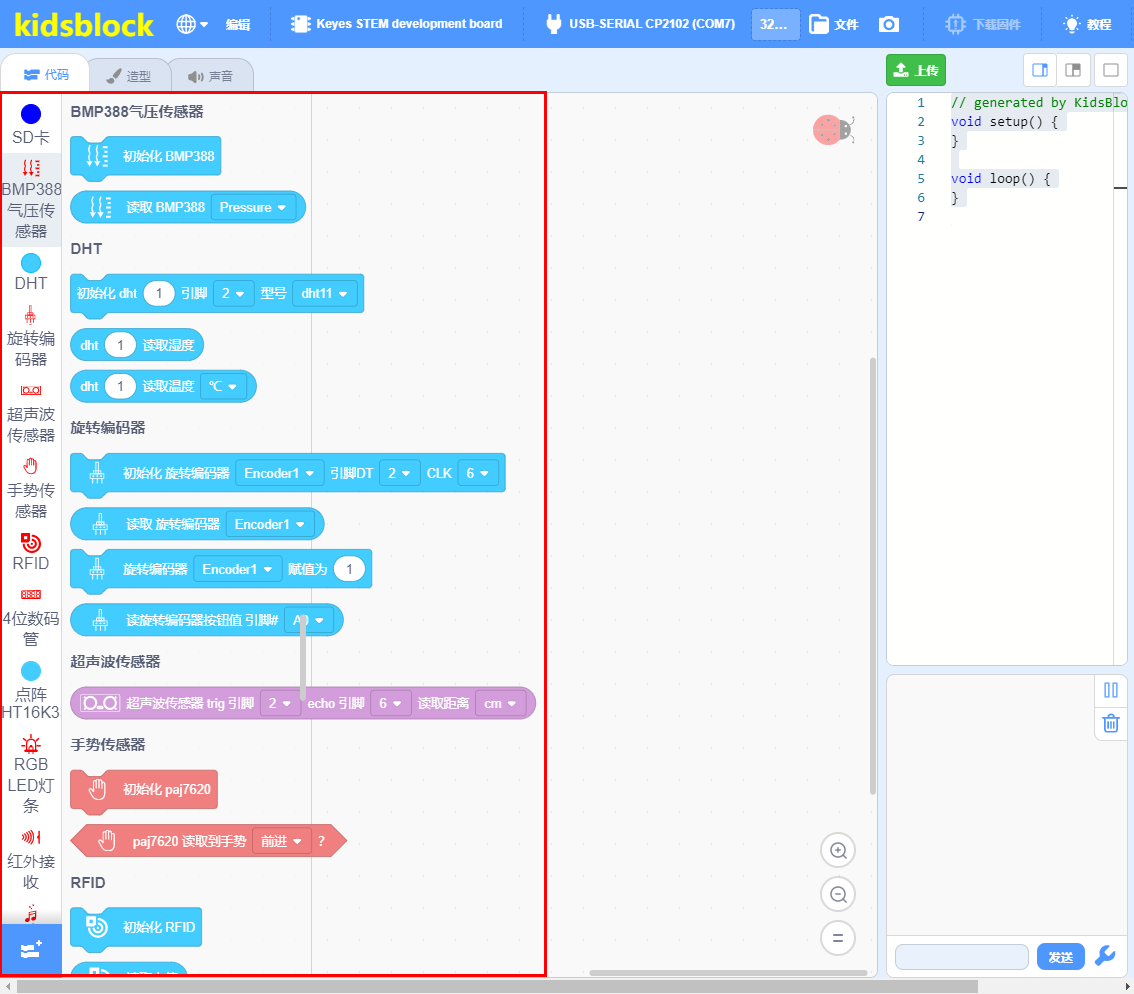Open serial settings wrench icon
Screen dimensions: 1134x994
point(1105,956)
